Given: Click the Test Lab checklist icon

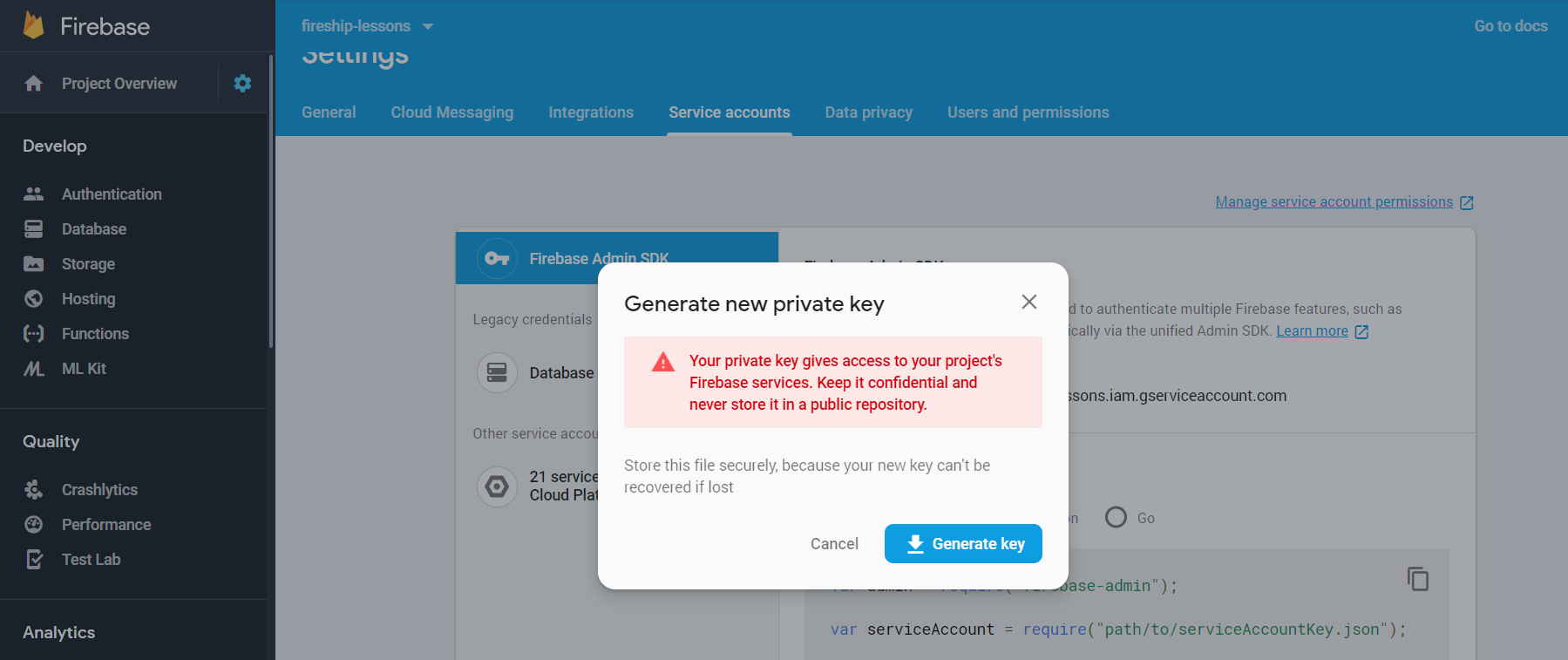Looking at the screenshot, I should (x=34, y=559).
